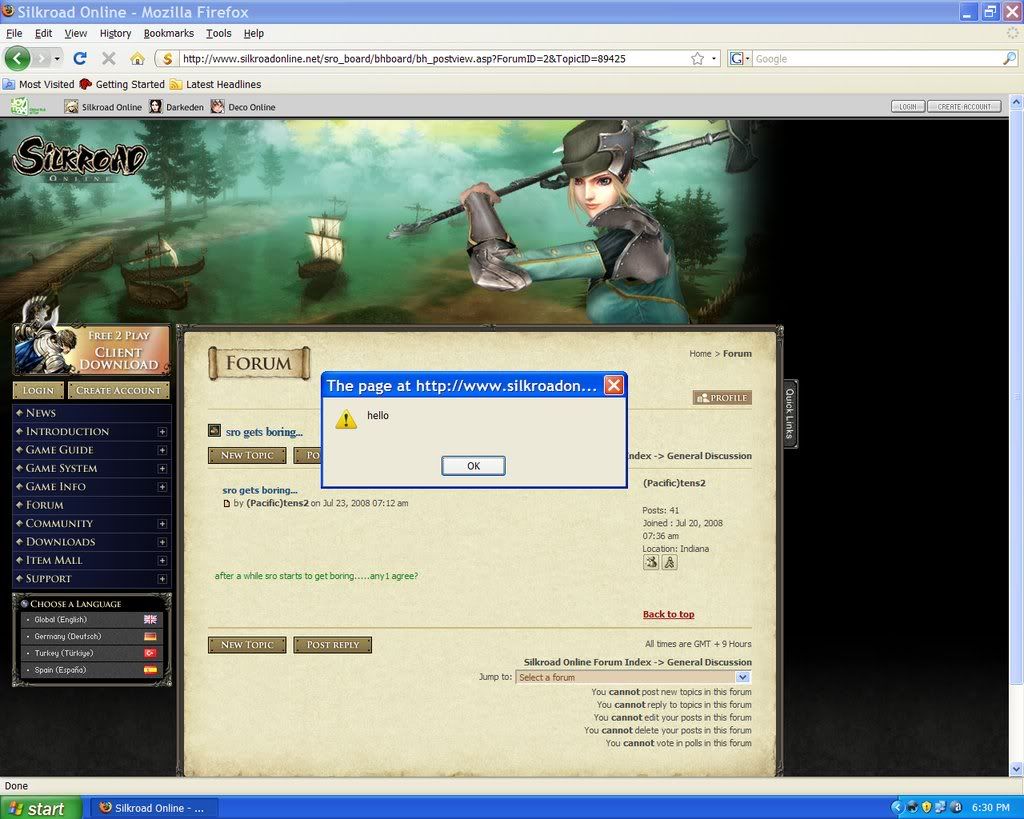The image size is (1024, 819).
Task: Bookmark this page with the star icon
Action: [697, 59]
